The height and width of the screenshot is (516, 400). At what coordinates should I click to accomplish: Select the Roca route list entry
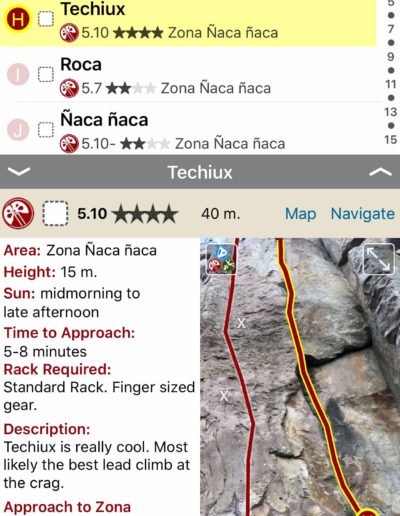(x=188, y=75)
